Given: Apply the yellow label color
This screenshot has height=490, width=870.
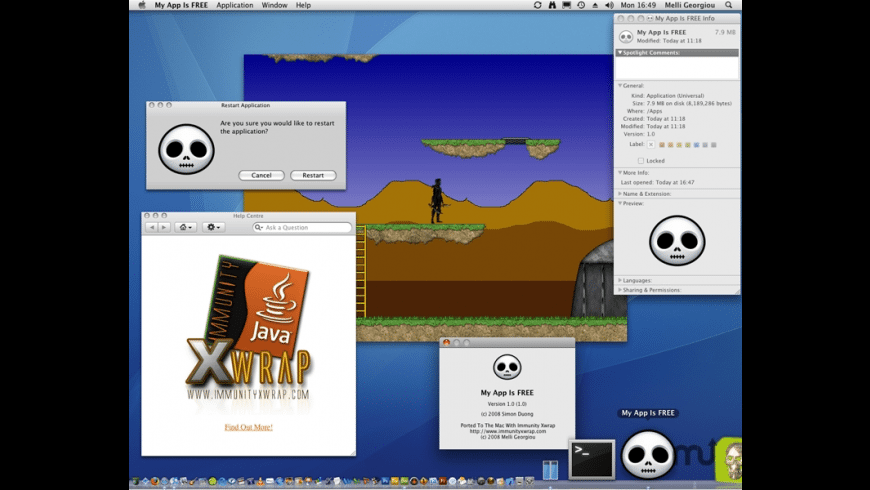Looking at the screenshot, I should click(x=679, y=145).
